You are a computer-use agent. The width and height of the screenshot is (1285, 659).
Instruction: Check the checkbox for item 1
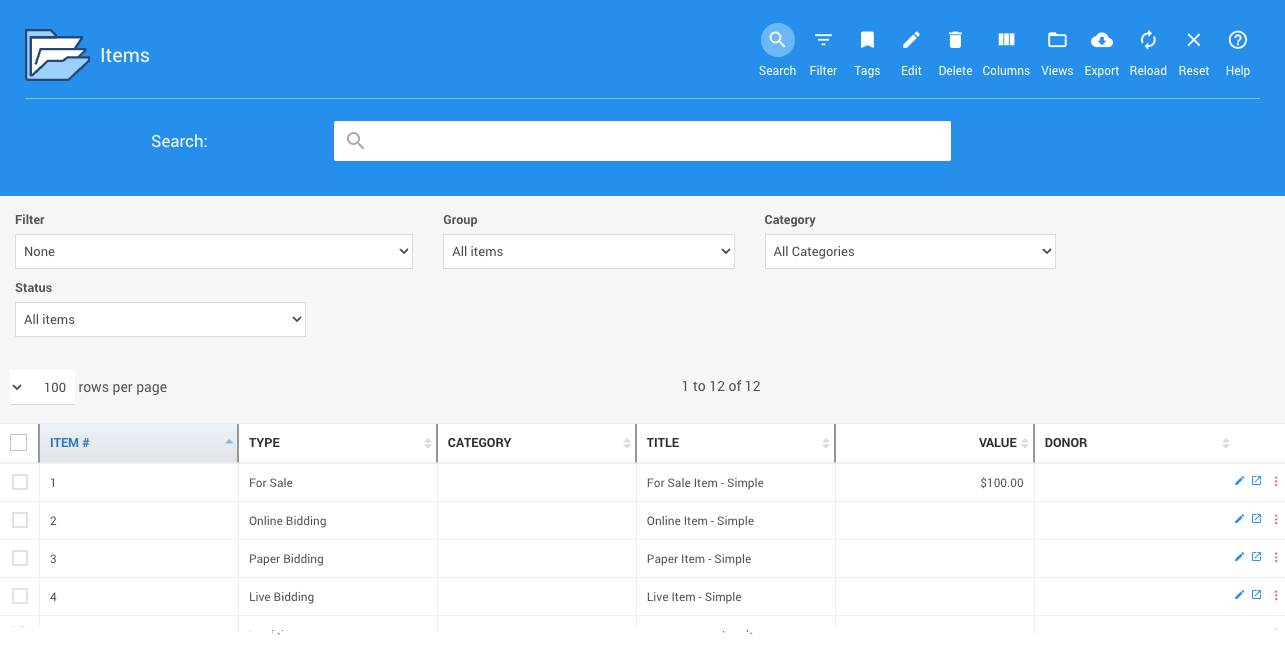click(x=20, y=482)
